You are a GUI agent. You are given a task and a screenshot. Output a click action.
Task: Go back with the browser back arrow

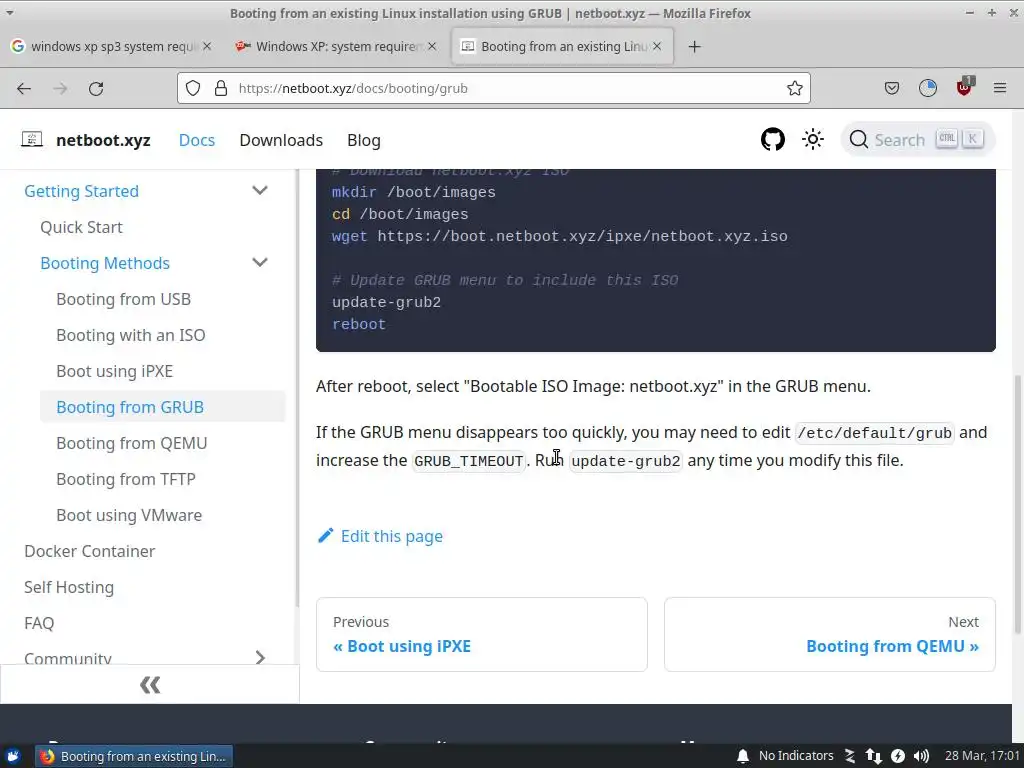24,88
